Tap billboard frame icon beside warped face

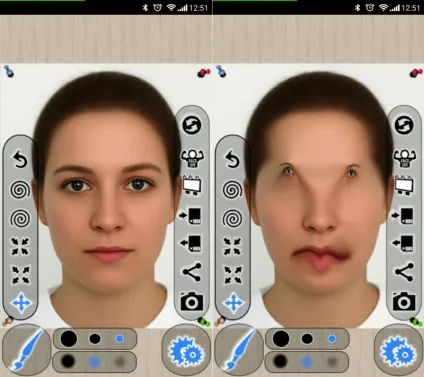404,185
